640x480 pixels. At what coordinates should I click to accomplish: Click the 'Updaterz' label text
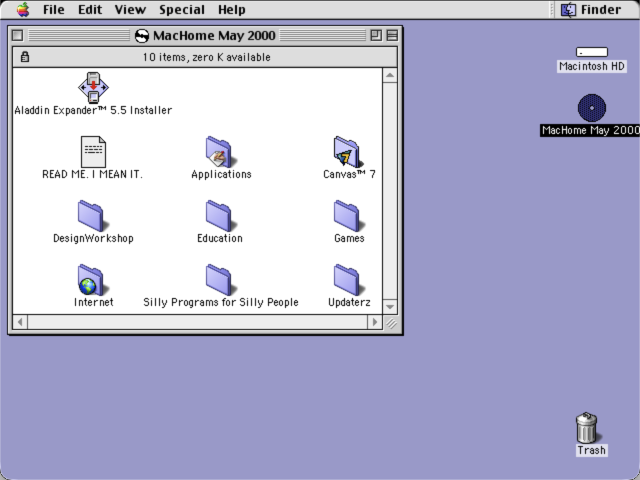tap(349, 302)
